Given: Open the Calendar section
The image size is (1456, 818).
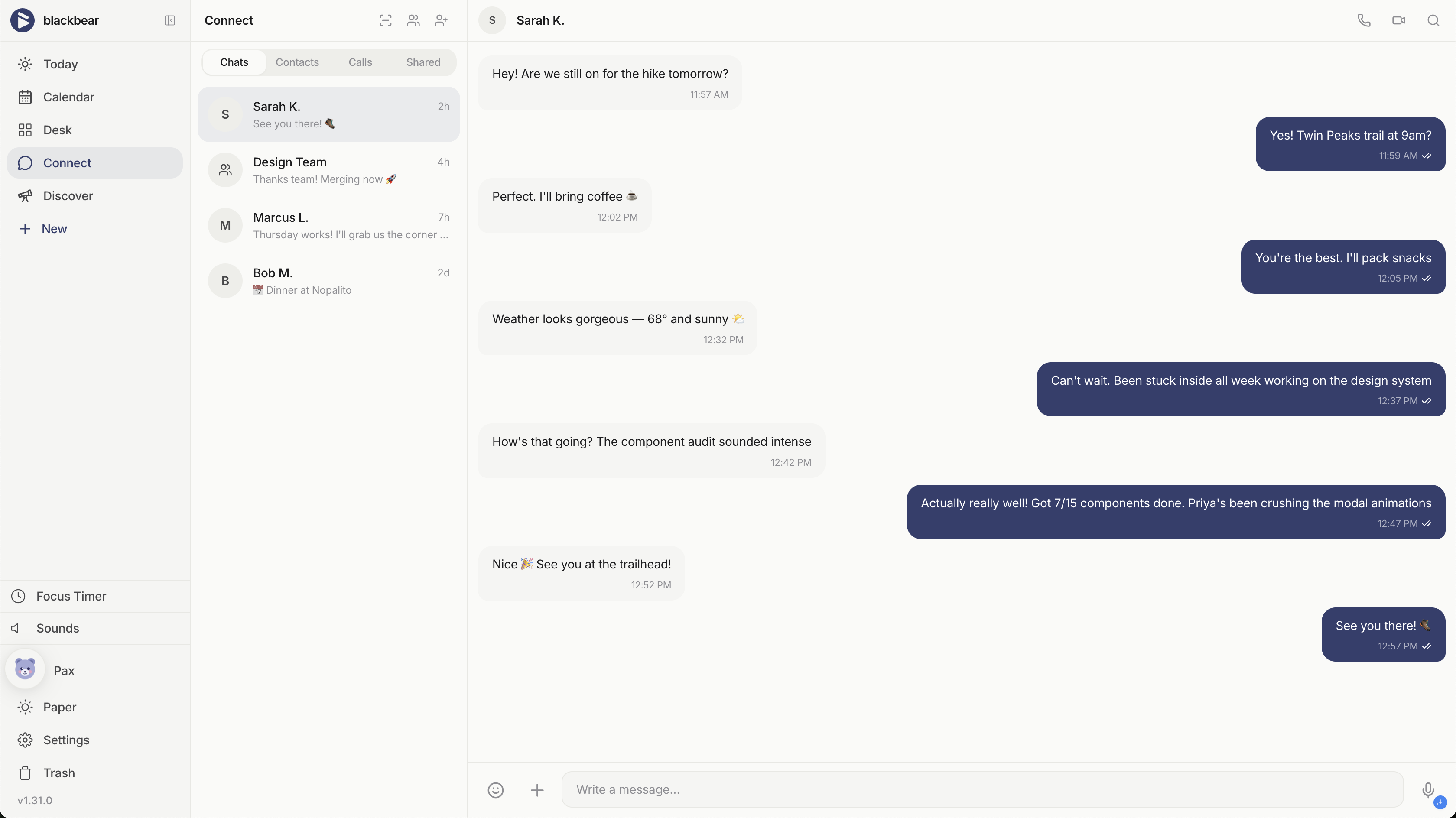Looking at the screenshot, I should pyautogui.click(x=69, y=97).
